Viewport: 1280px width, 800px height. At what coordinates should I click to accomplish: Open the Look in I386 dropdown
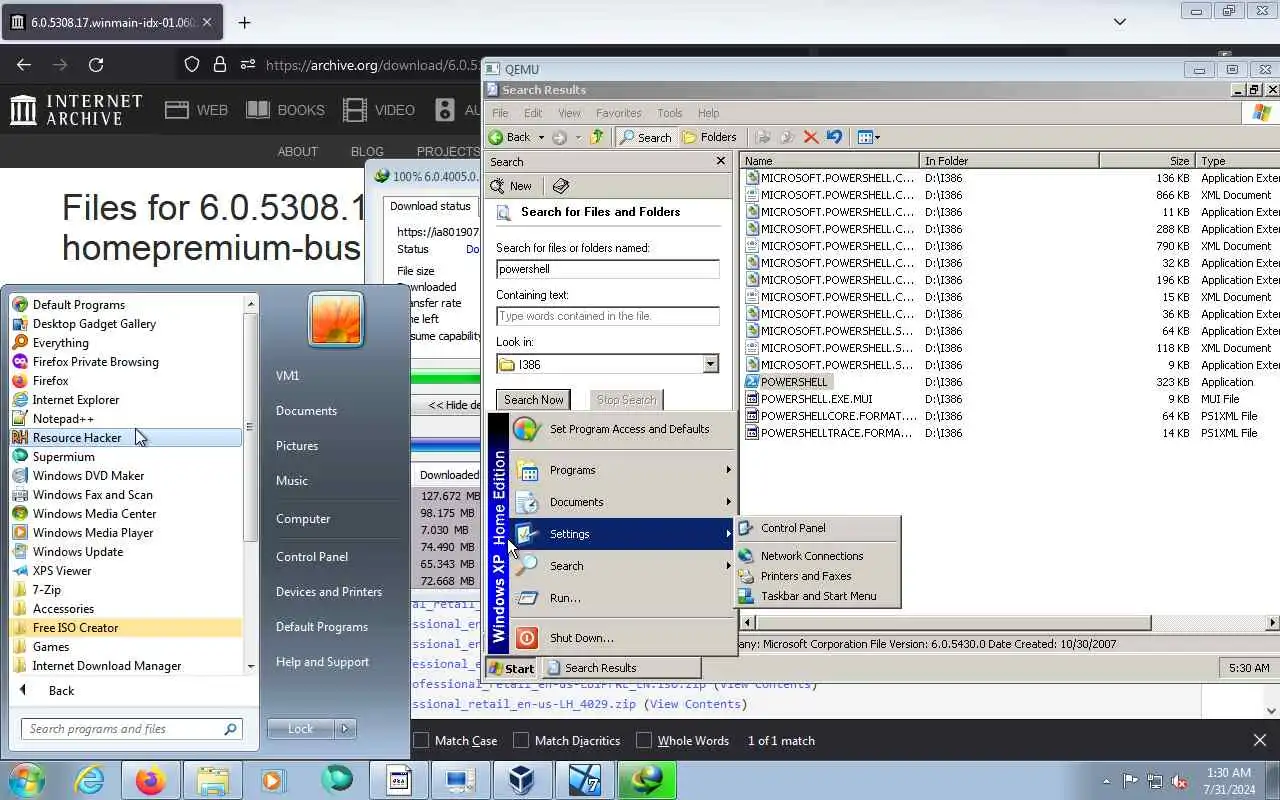tap(710, 364)
